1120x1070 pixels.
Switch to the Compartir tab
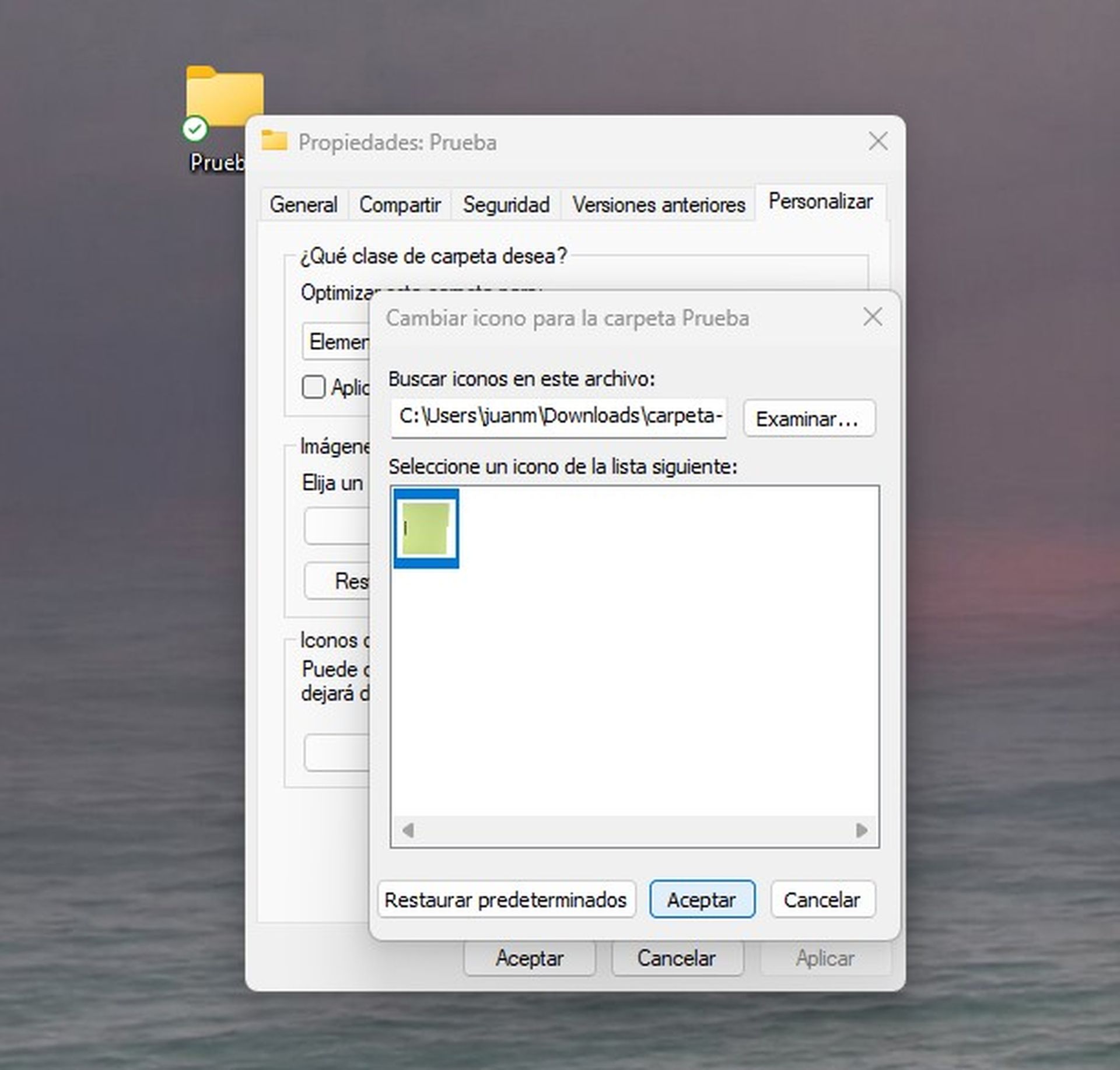tap(400, 204)
